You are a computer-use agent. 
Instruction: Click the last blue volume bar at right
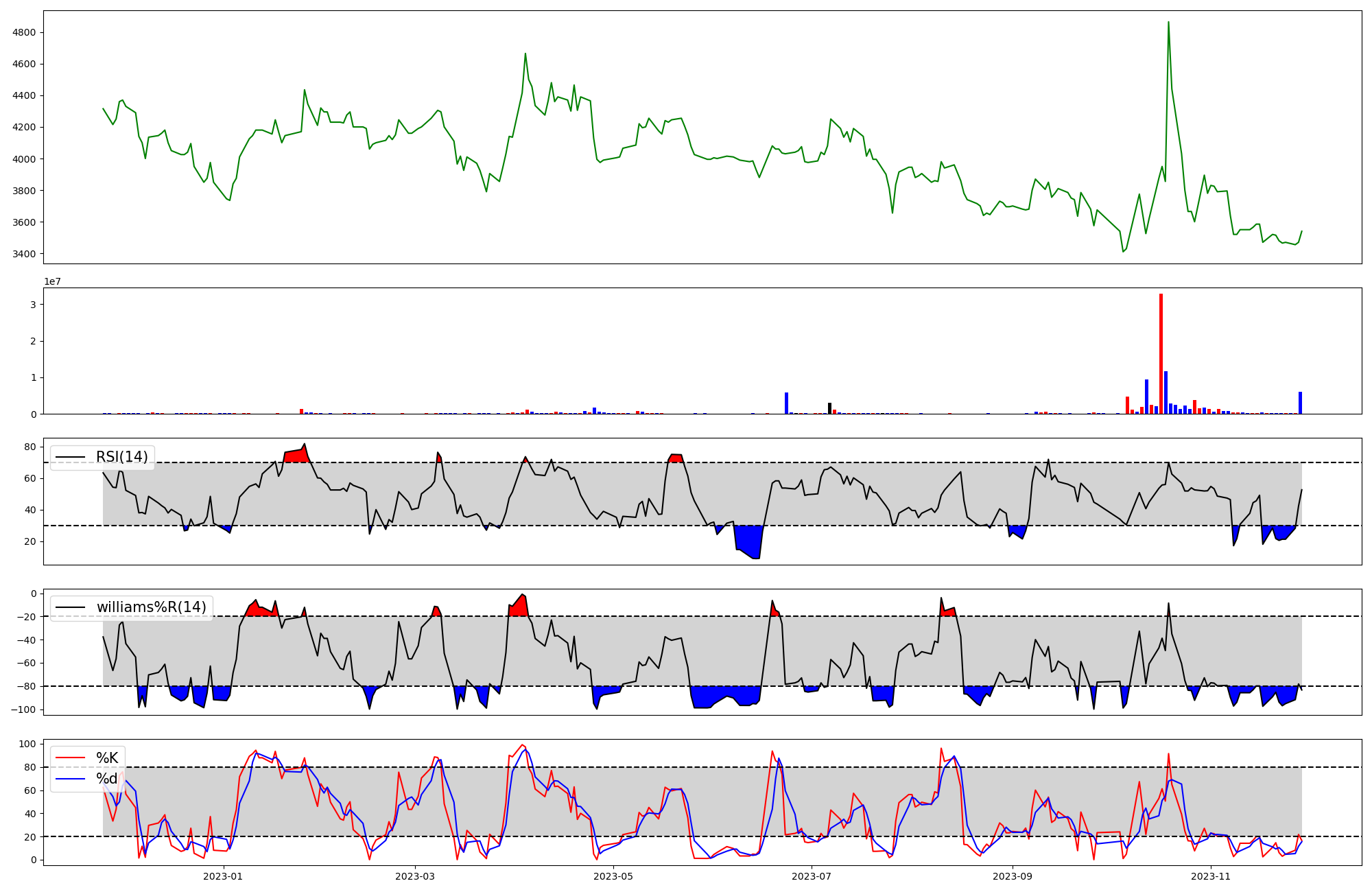1300,403
